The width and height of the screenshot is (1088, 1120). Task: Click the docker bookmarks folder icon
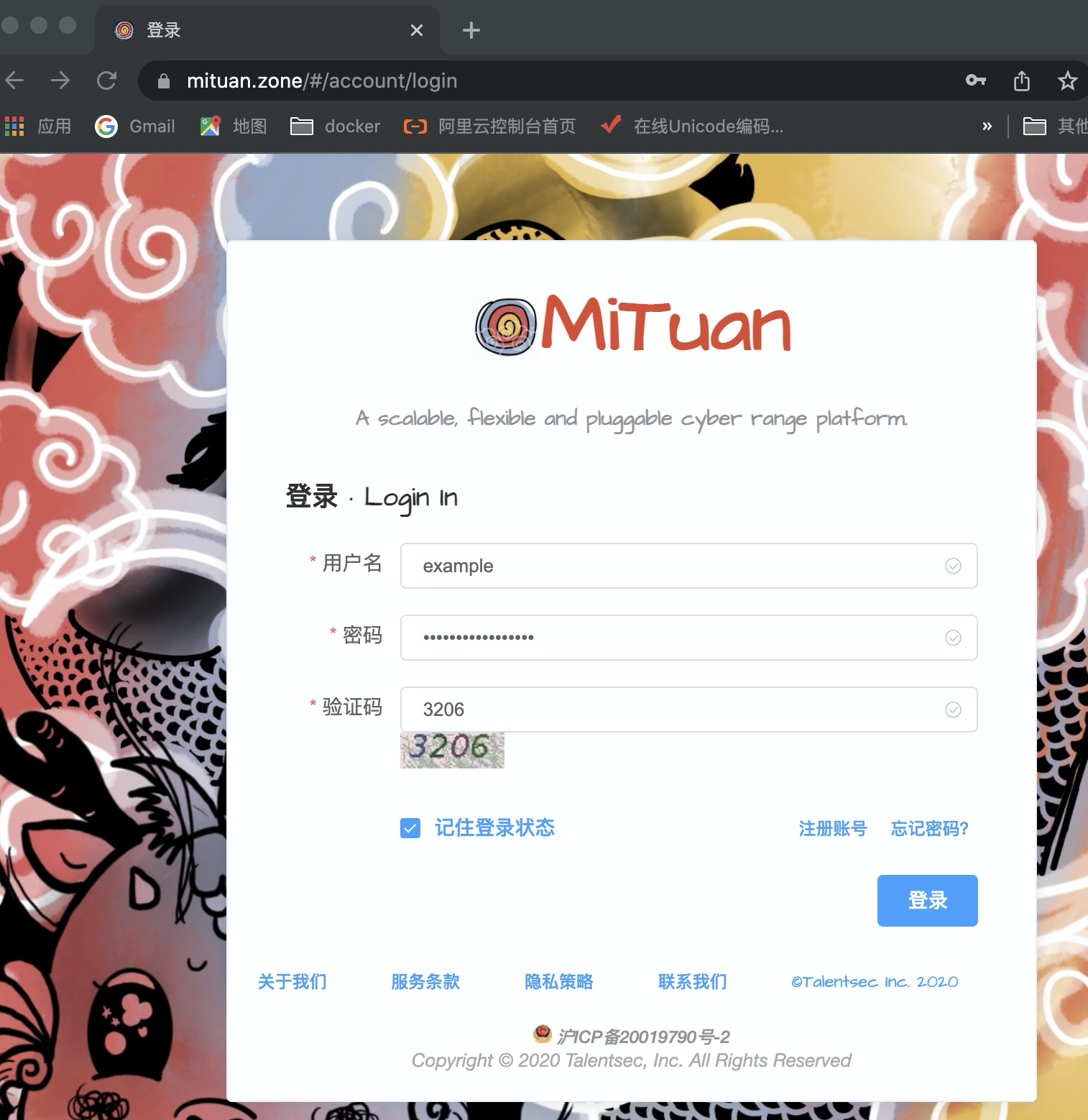pyautogui.click(x=302, y=126)
